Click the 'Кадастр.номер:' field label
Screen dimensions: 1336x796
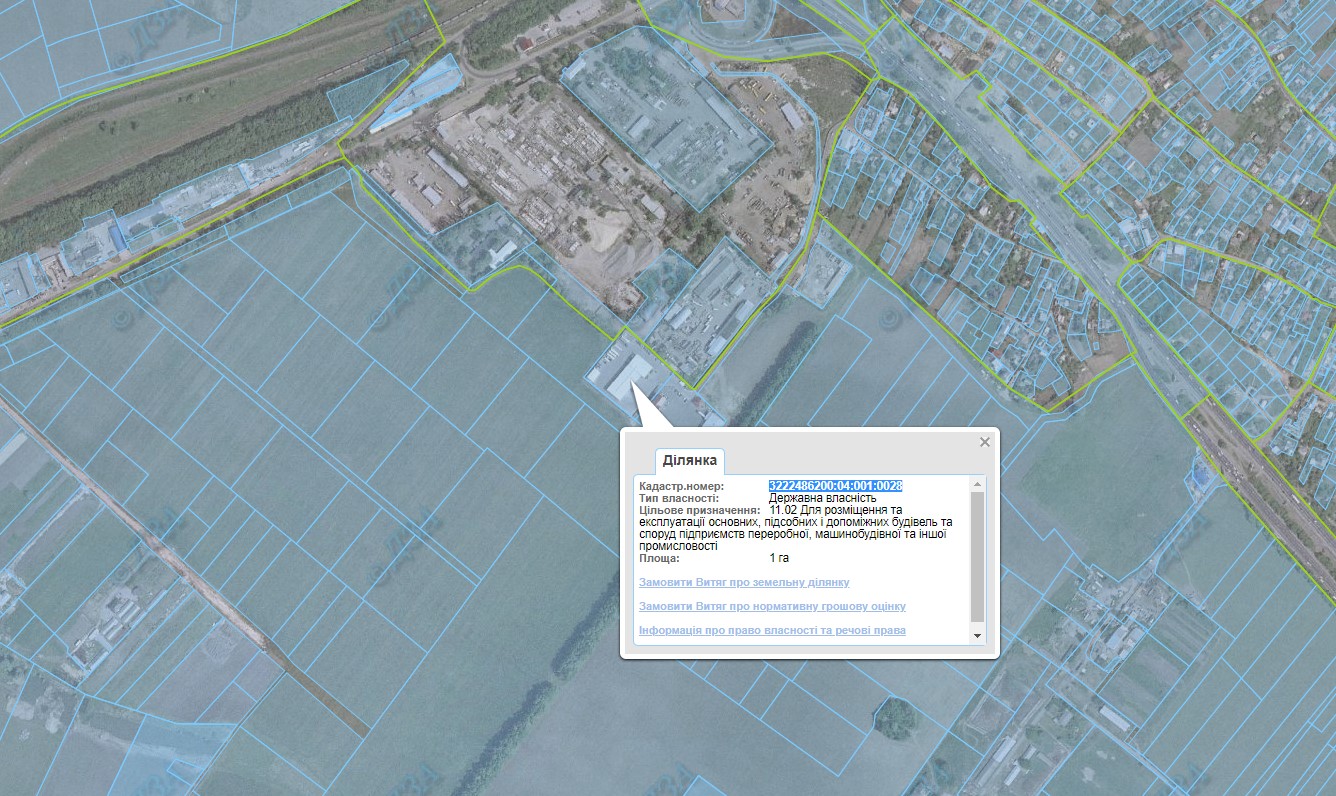(x=681, y=486)
